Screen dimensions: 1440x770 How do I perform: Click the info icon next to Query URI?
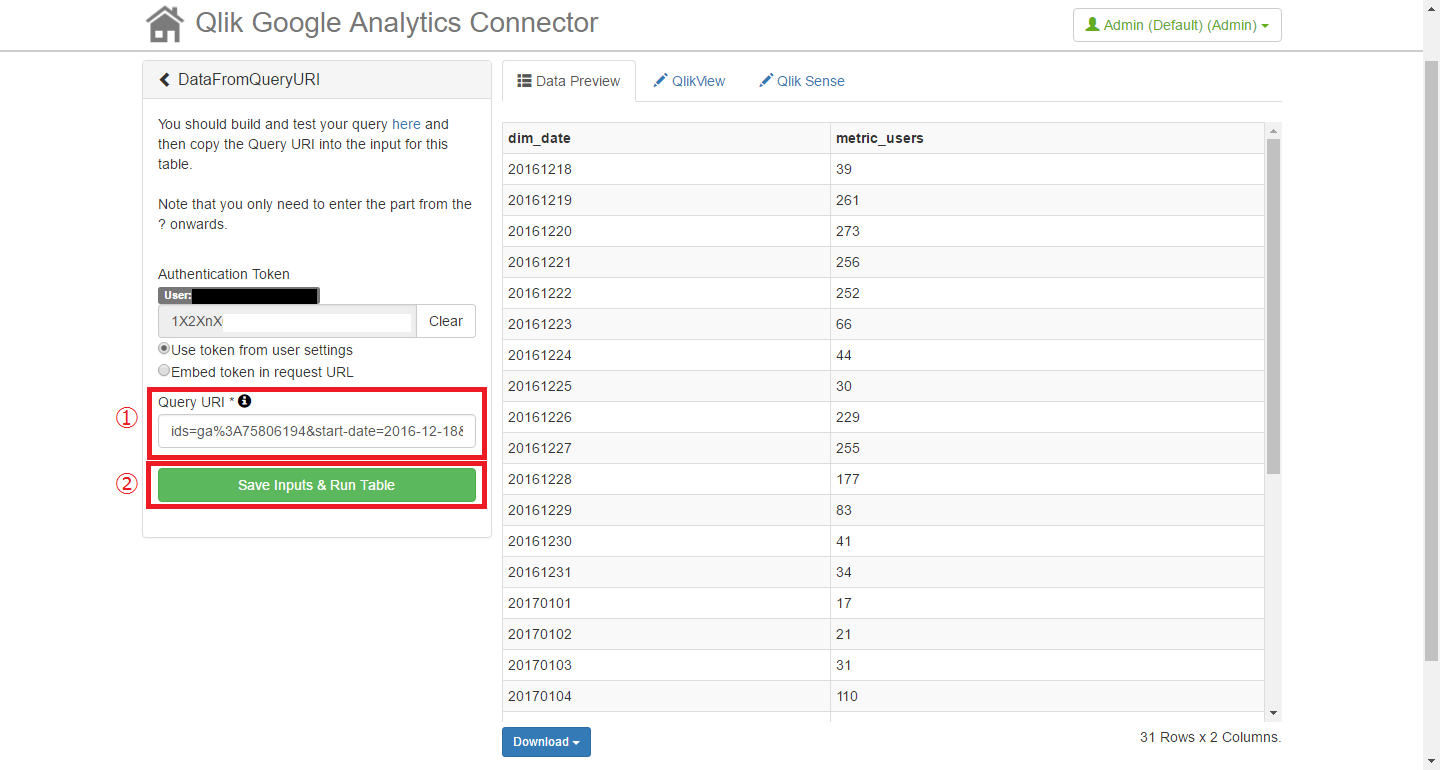point(244,401)
